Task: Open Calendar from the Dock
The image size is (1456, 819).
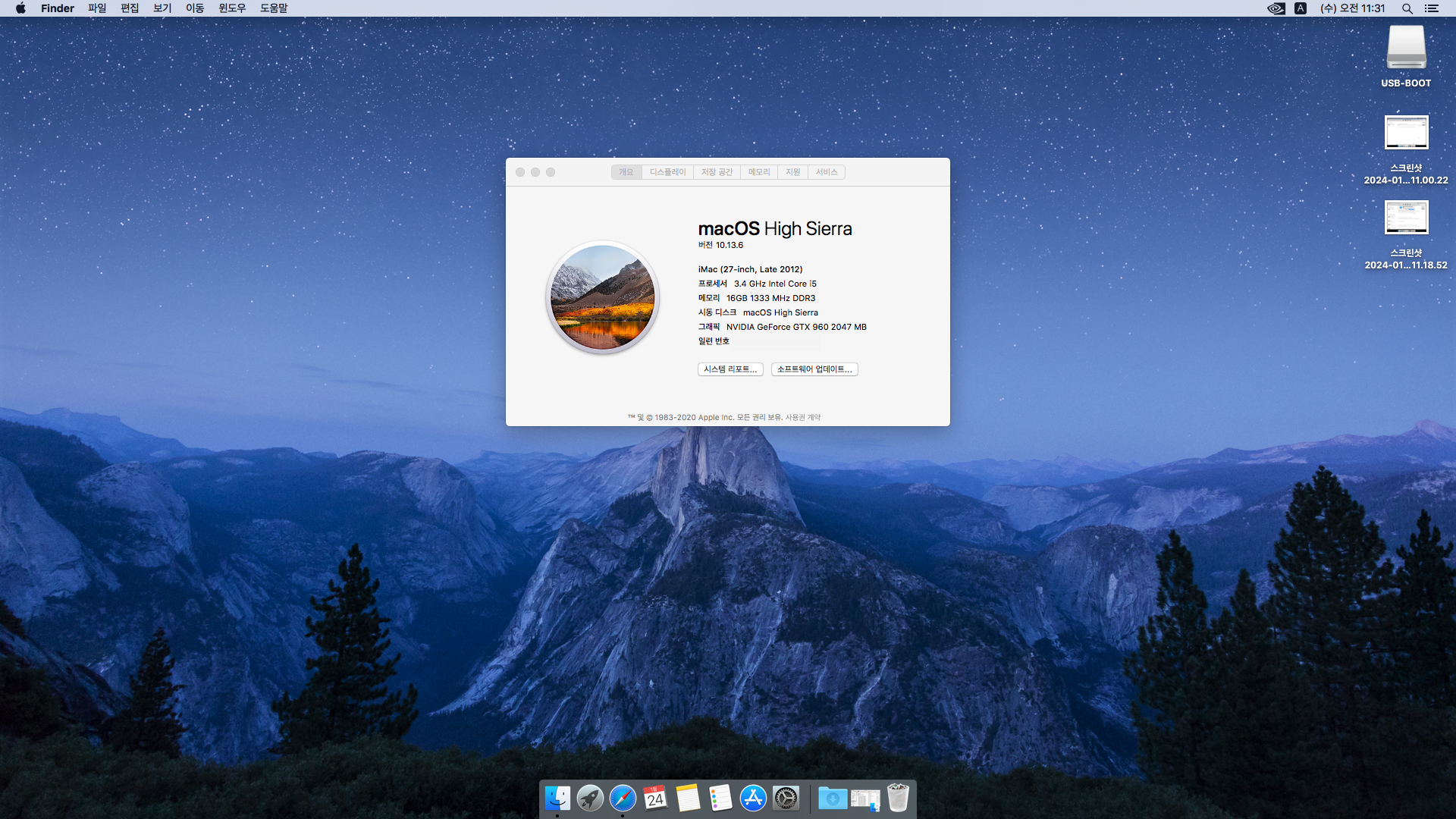Action: [655, 798]
